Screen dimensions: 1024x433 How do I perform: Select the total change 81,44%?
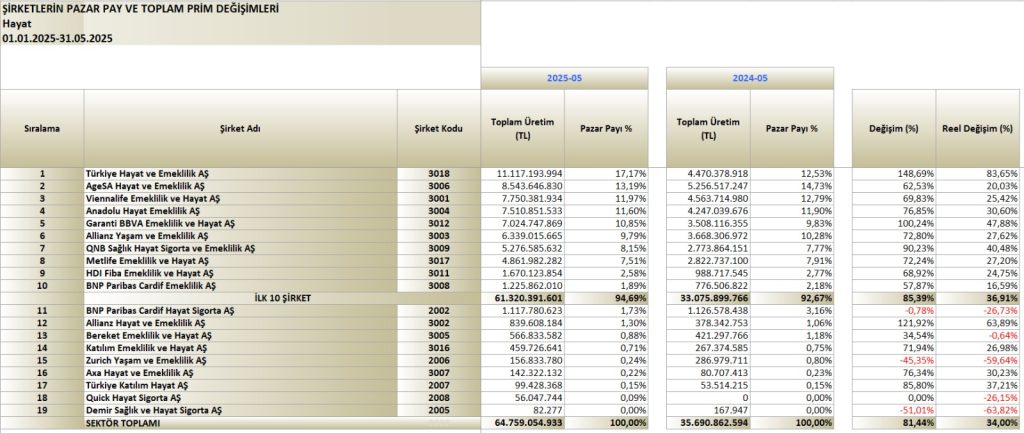[893, 423]
